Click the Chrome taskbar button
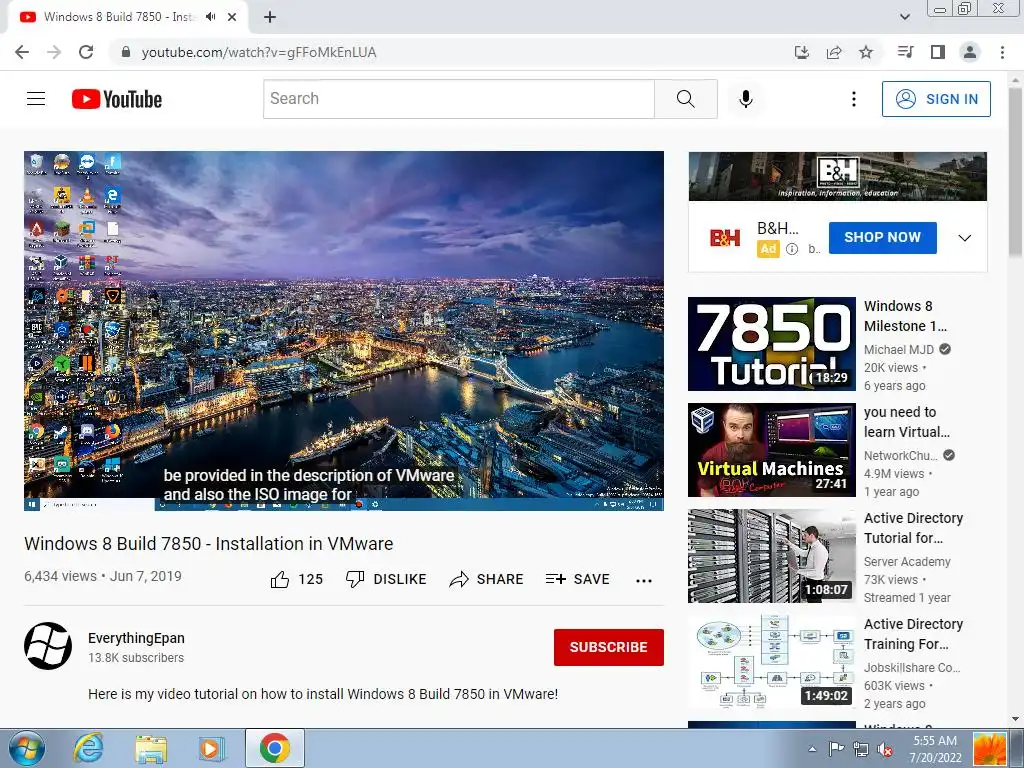The width and height of the screenshot is (1024, 768). [275, 748]
